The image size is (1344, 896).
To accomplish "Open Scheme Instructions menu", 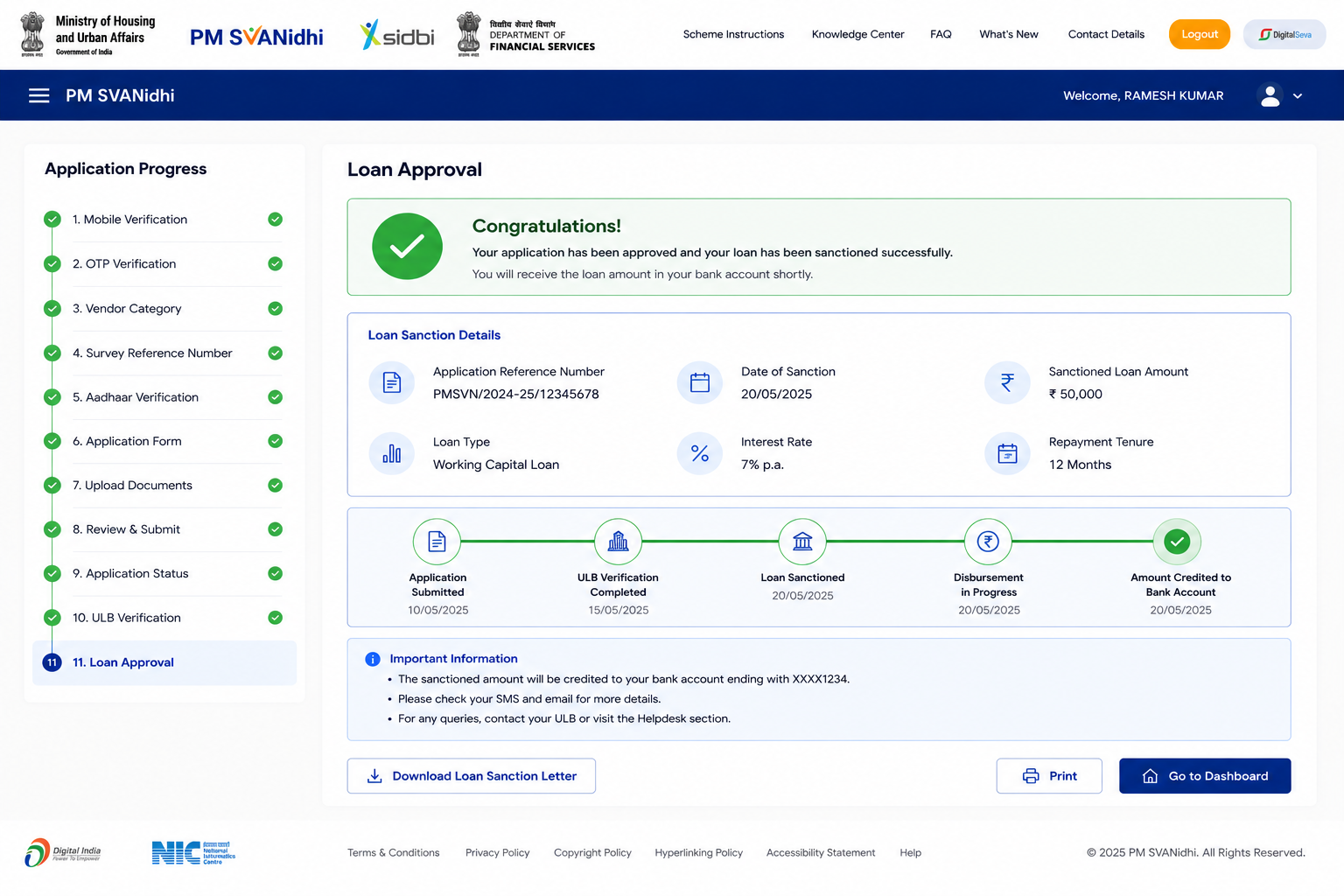I will 733,34.
